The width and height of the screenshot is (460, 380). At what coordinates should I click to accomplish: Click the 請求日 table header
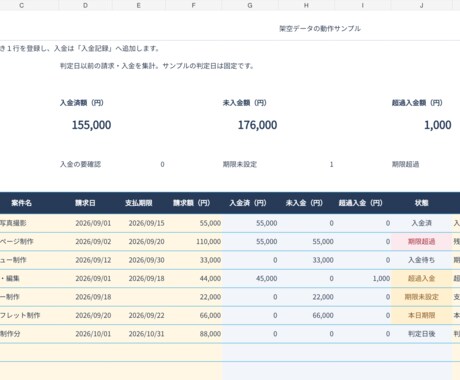(x=85, y=203)
